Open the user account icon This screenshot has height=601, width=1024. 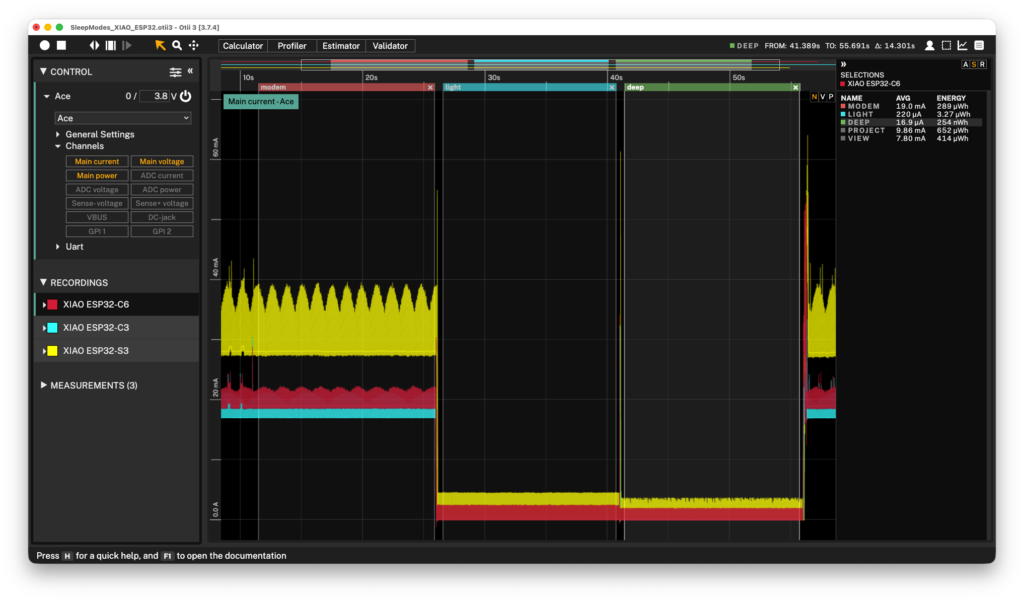point(929,45)
